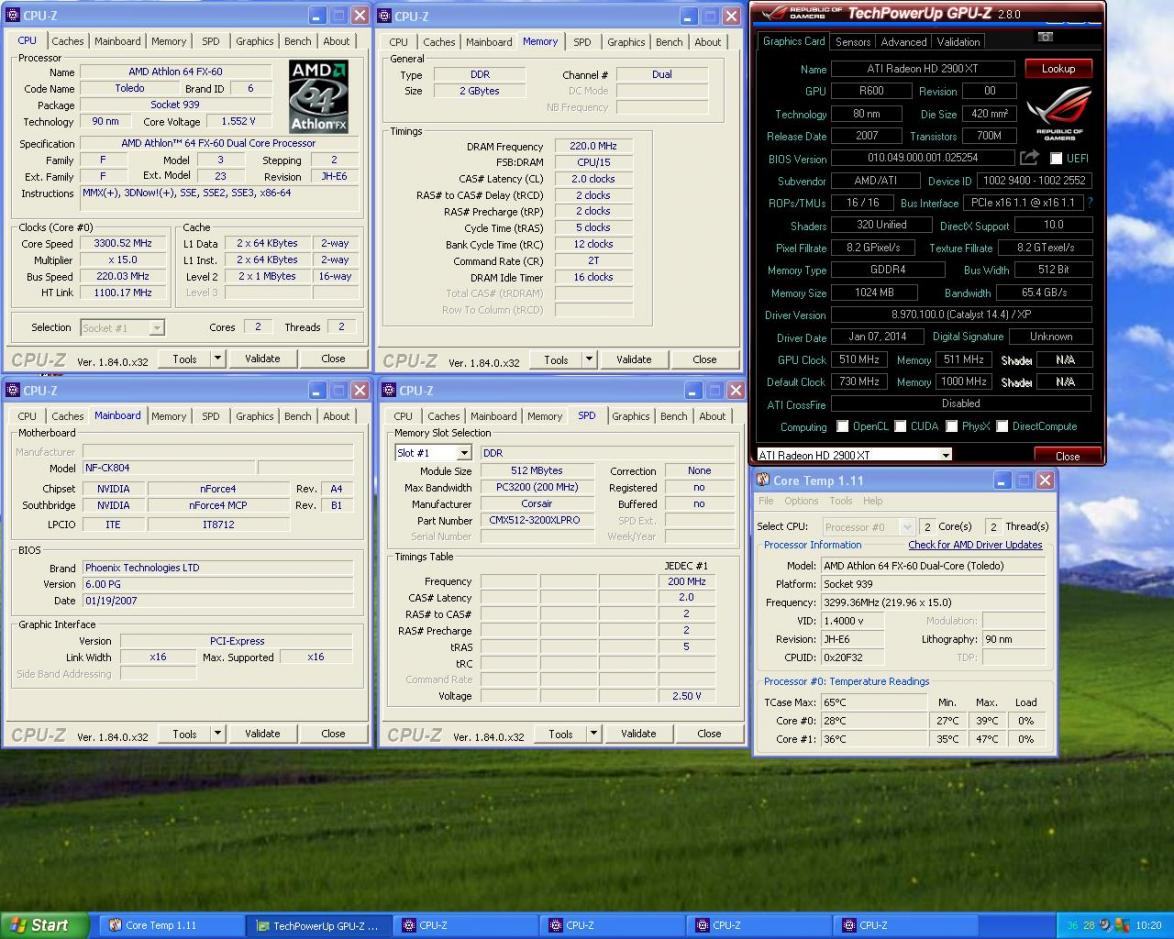Switch to the Sensors tab in GPU-Z
Screen dimensions: 1174x939
point(853,42)
